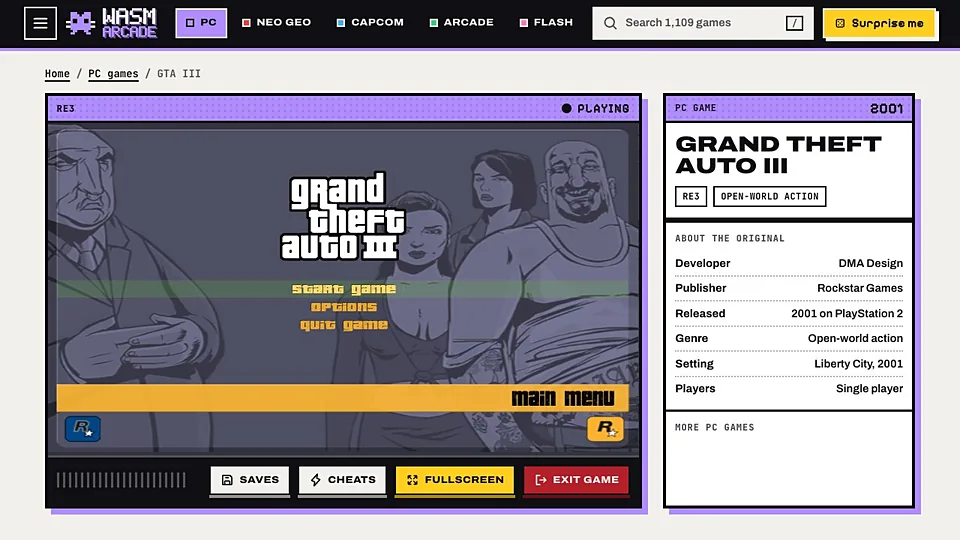Open the Neo Geo category
The height and width of the screenshot is (540, 960).
point(276,23)
